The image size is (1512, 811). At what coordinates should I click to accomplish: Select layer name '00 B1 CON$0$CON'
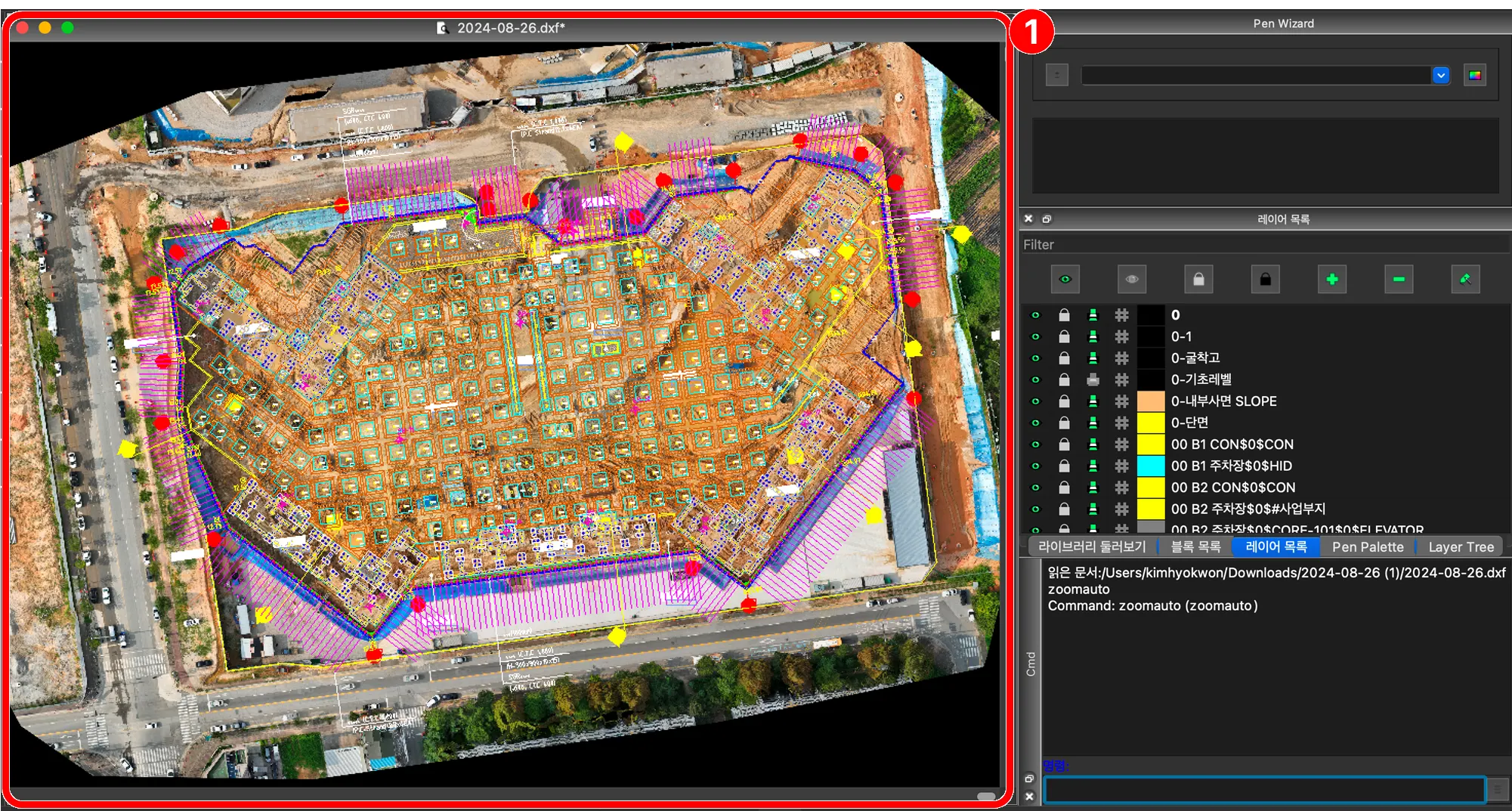tap(1232, 444)
